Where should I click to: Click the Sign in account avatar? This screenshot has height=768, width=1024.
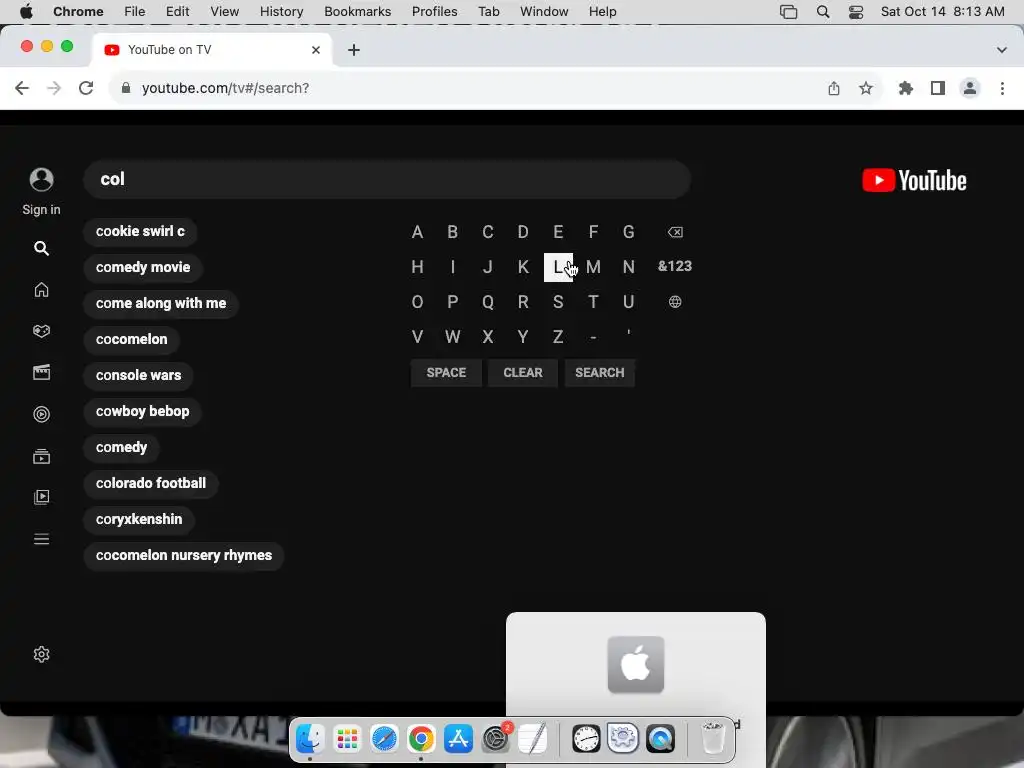pos(41,180)
